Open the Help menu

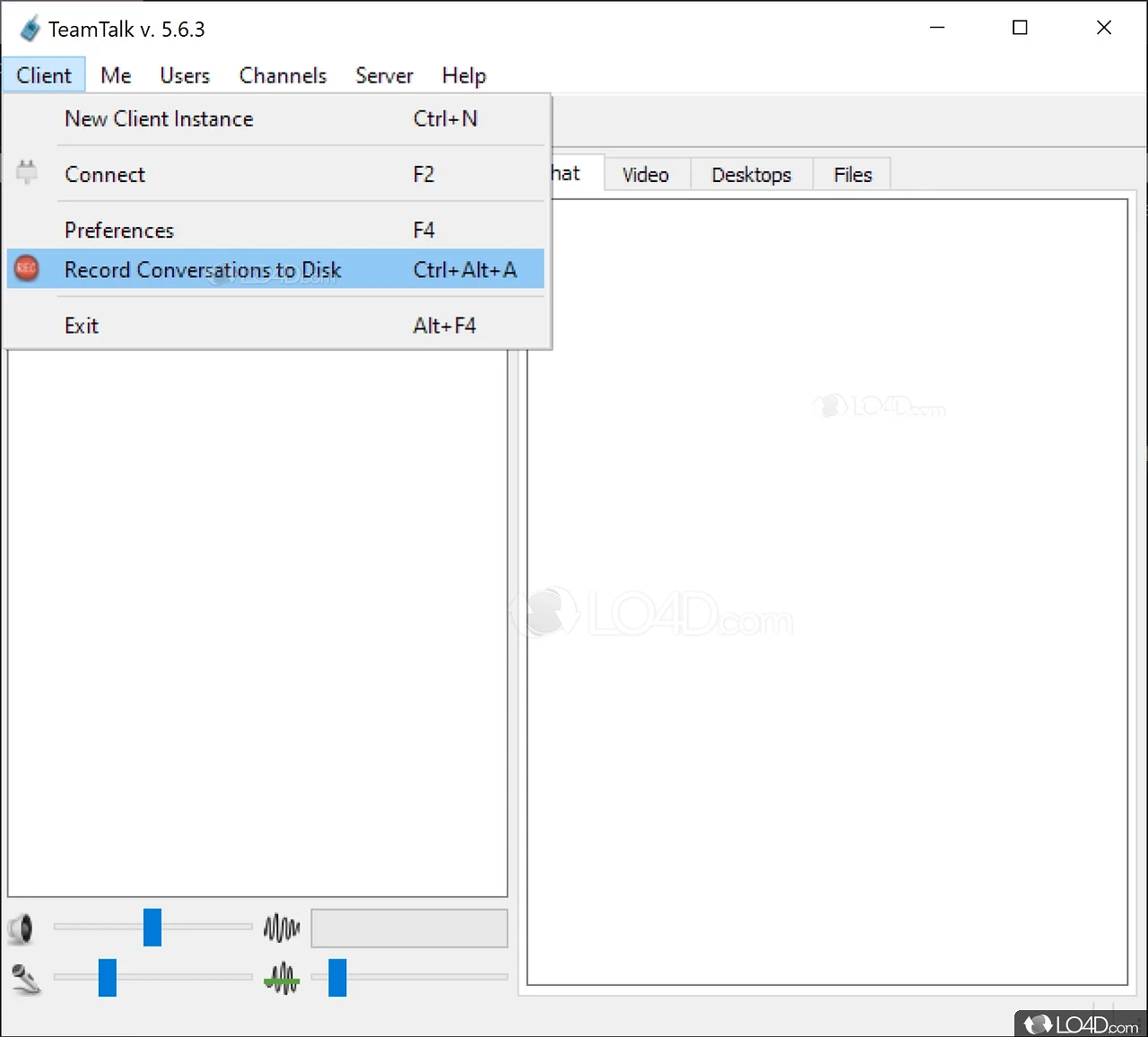[464, 75]
